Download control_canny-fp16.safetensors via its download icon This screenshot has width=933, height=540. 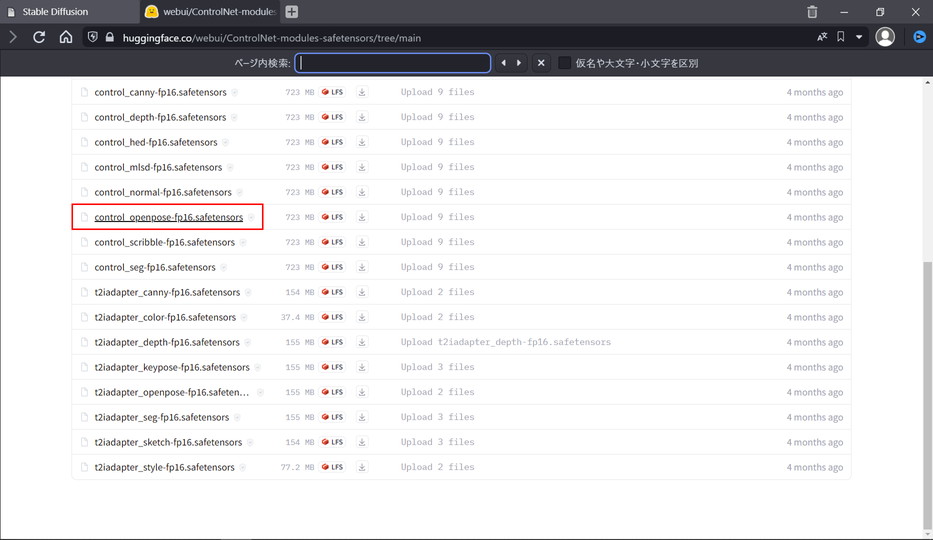pyautogui.click(x=362, y=92)
